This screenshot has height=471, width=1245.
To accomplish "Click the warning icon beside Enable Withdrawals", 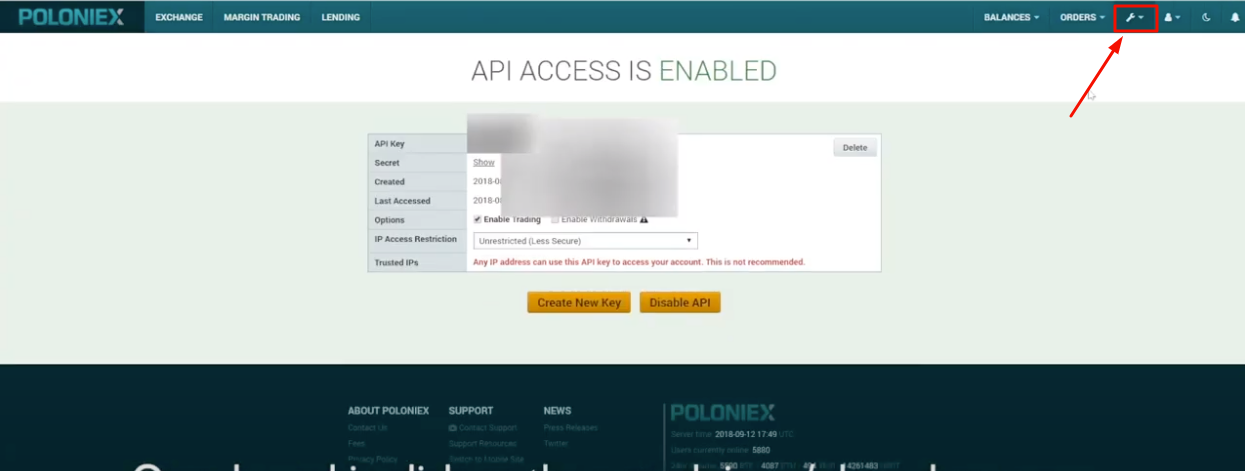I will point(644,220).
